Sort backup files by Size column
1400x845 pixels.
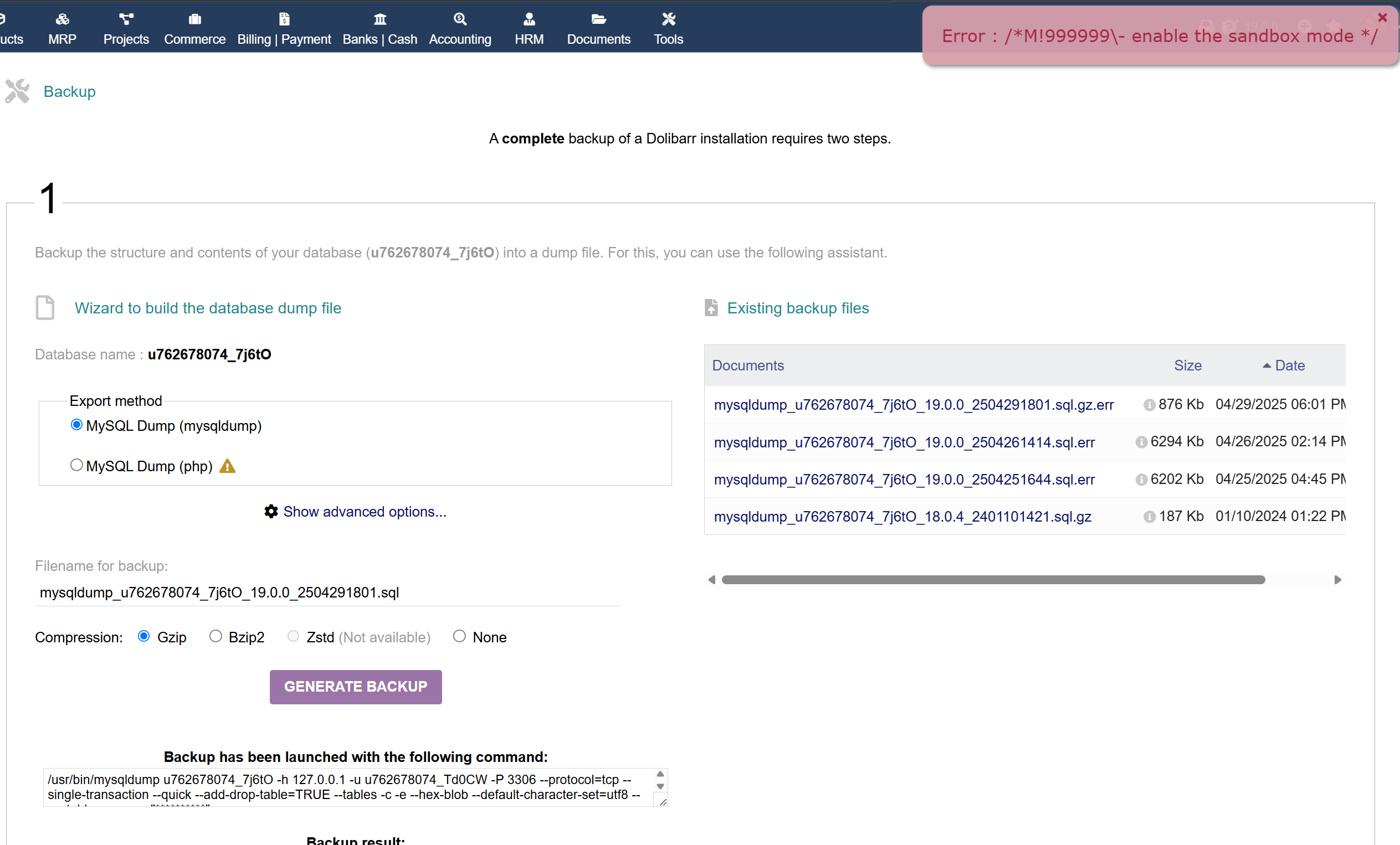point(1187,365)
